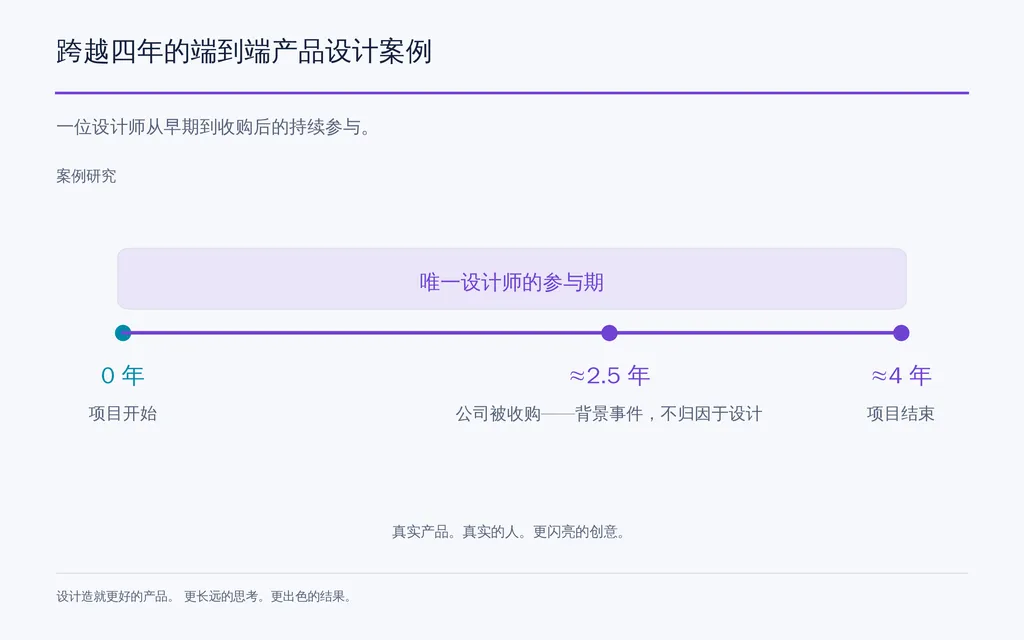Click the footer text 更长远的思考。更出色的结果。
1024x640 pixels.
coord(268,596)
